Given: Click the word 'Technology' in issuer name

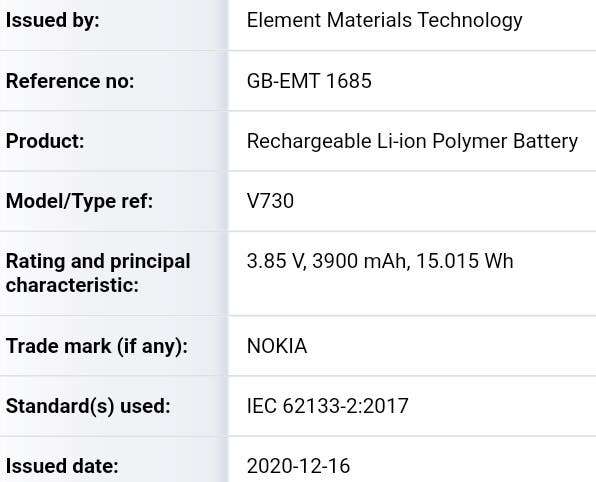Looking at the screenshot, I should pyautogui.click(x=470, y=21).
